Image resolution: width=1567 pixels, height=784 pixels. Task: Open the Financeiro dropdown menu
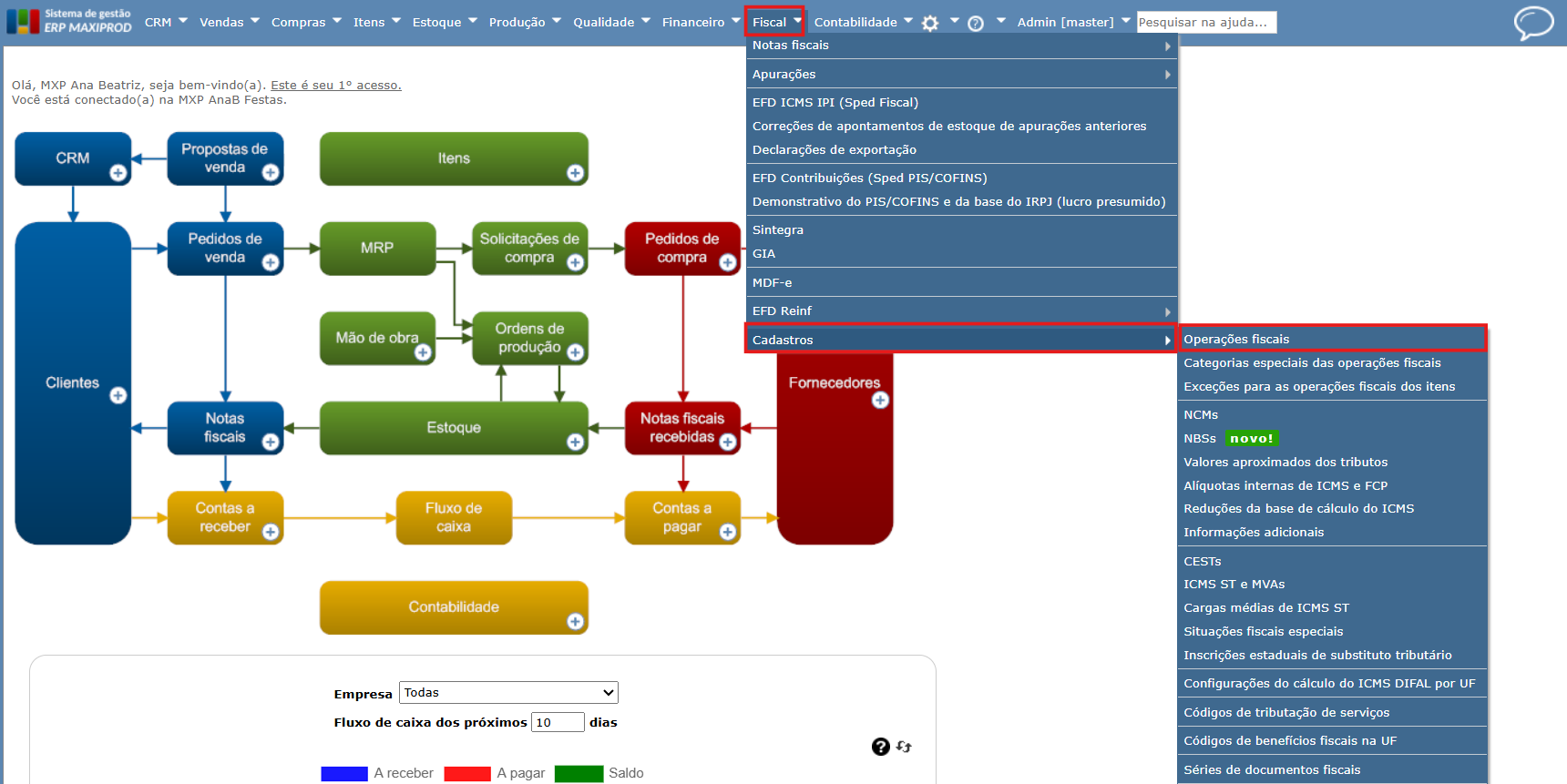tap(702, 22)
